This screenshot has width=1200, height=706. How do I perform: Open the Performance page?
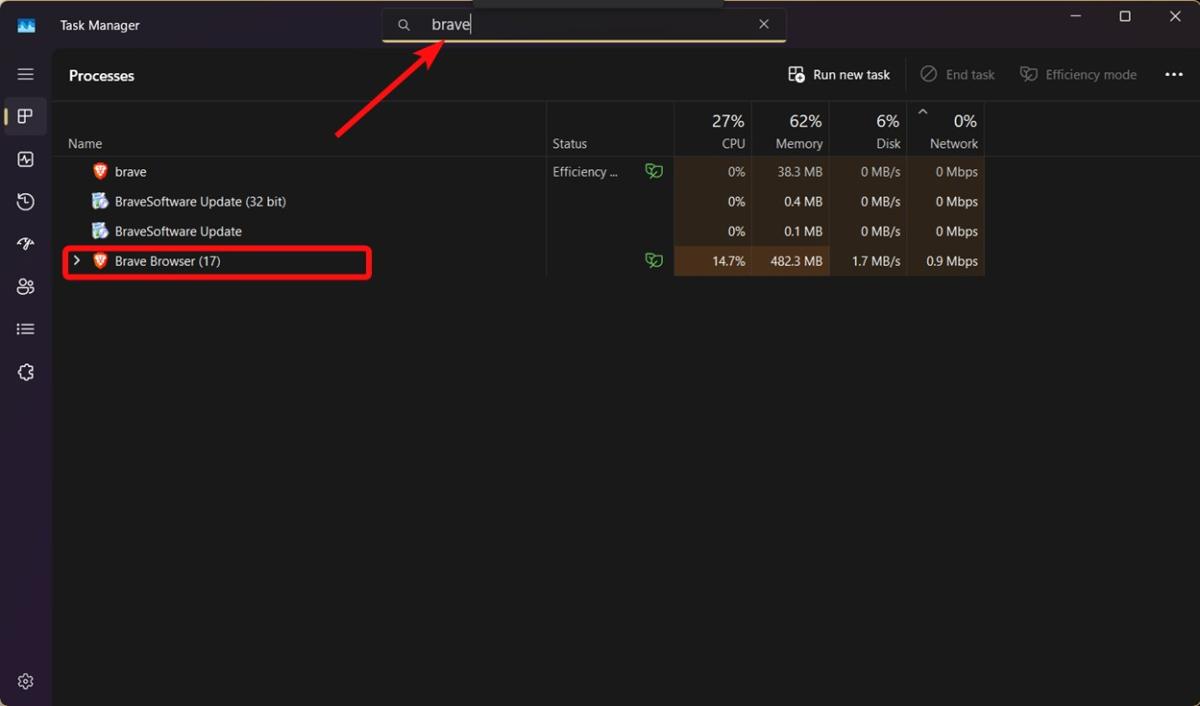point(25,159)
